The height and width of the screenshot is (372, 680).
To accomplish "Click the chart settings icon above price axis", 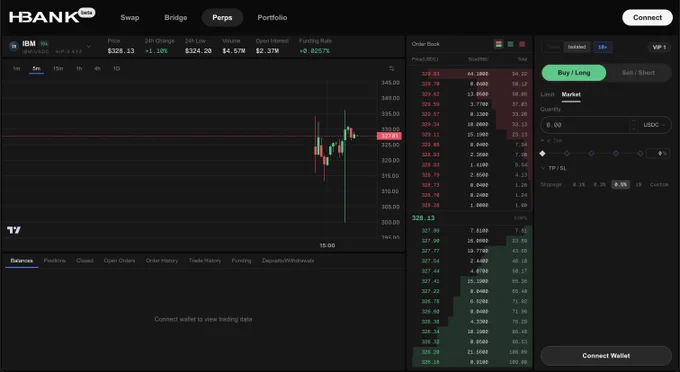I will [x=392, y=69].
